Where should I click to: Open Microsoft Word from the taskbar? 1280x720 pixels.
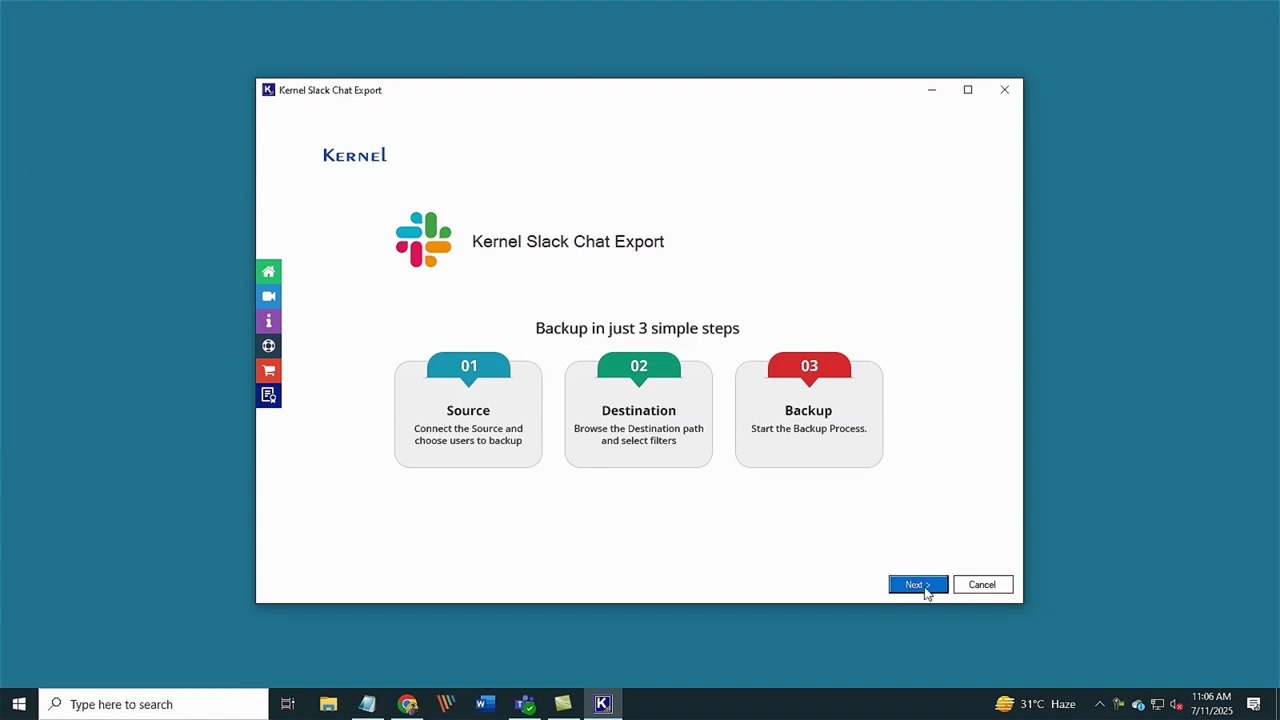tap(485, 704)
